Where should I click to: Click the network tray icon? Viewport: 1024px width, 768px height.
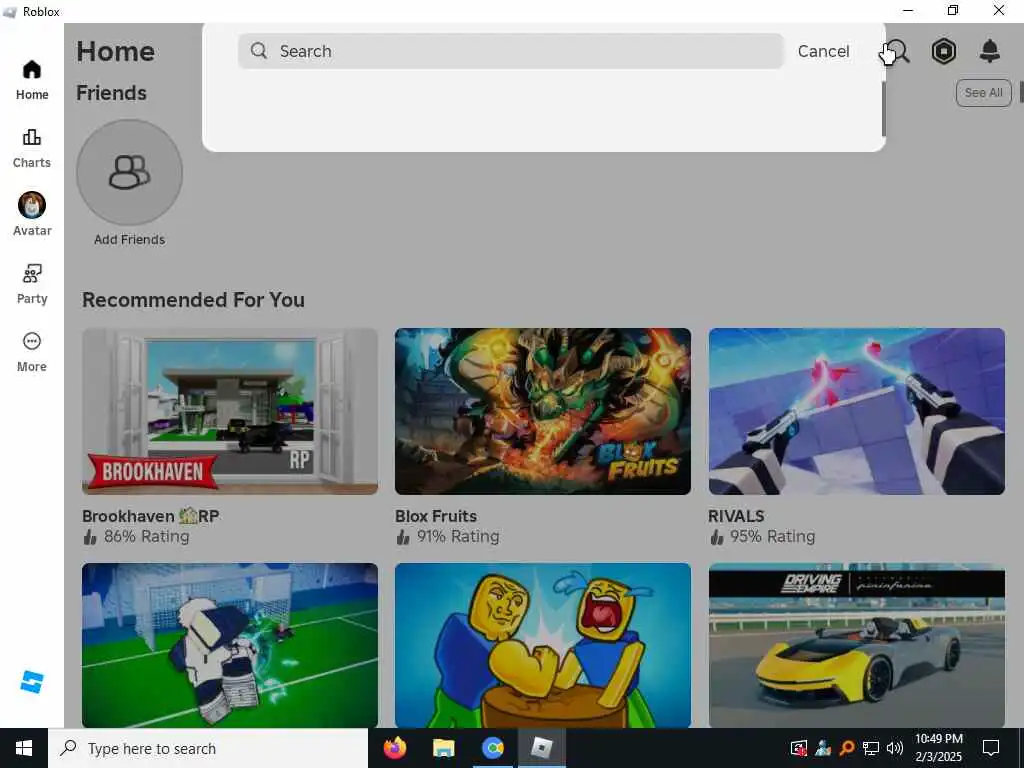pos(871,748)
